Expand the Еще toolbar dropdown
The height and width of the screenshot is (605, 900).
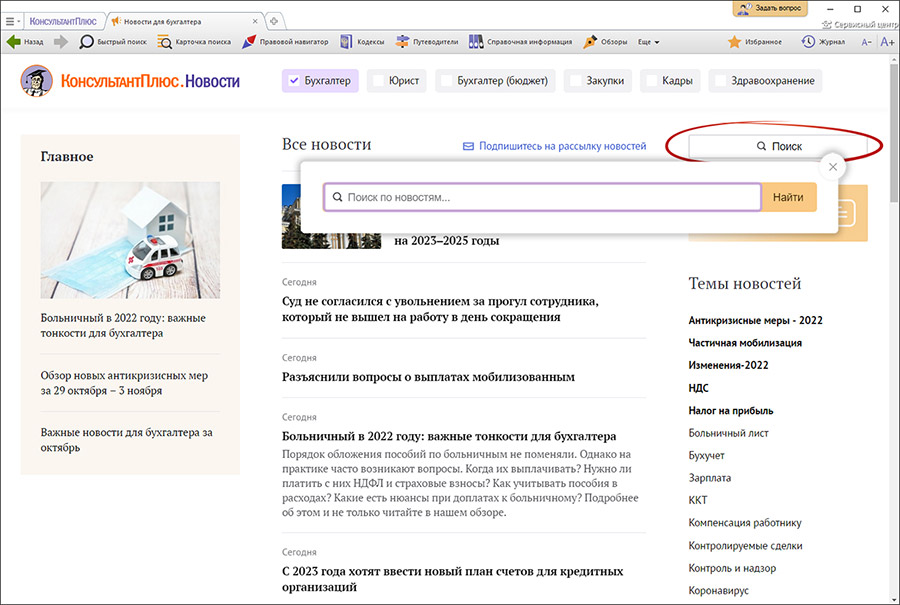tap(649, 42)
